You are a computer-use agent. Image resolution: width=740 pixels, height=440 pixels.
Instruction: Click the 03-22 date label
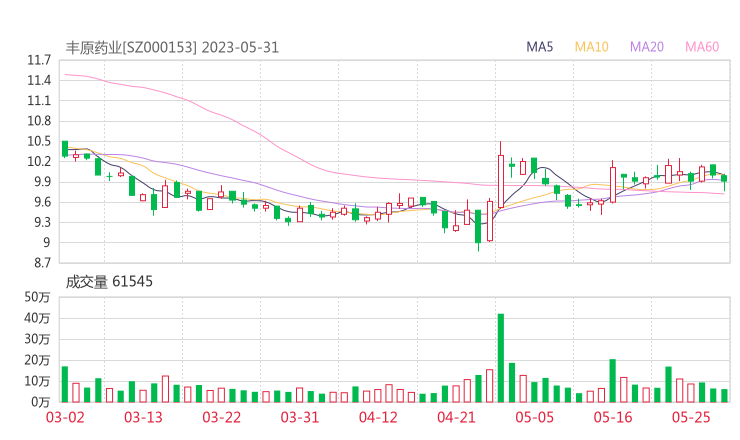point(222,417)
